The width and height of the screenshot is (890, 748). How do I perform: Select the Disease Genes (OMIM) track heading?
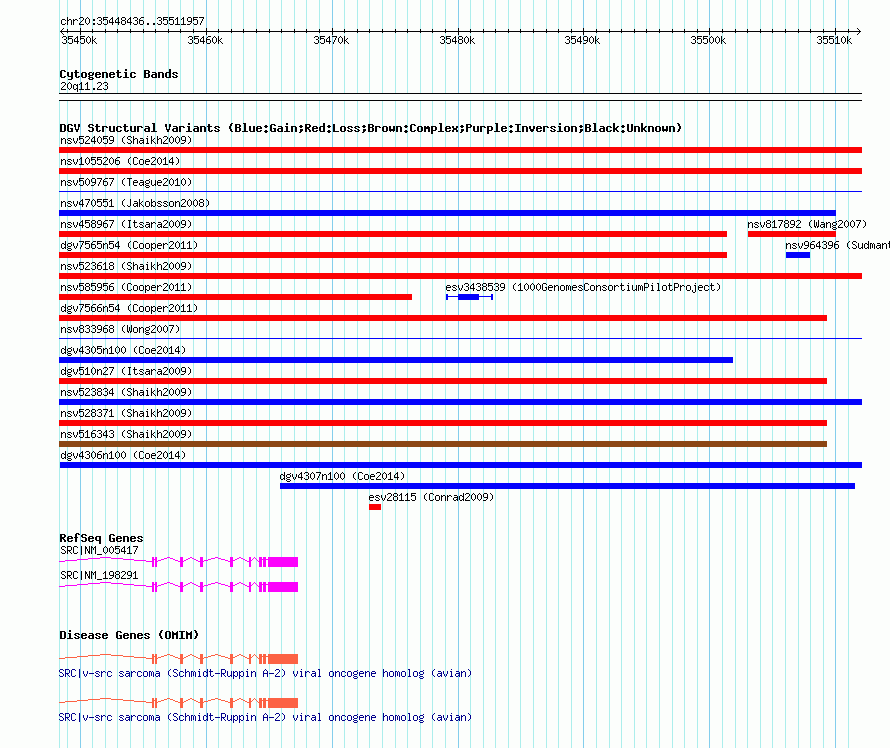[129, 635]
